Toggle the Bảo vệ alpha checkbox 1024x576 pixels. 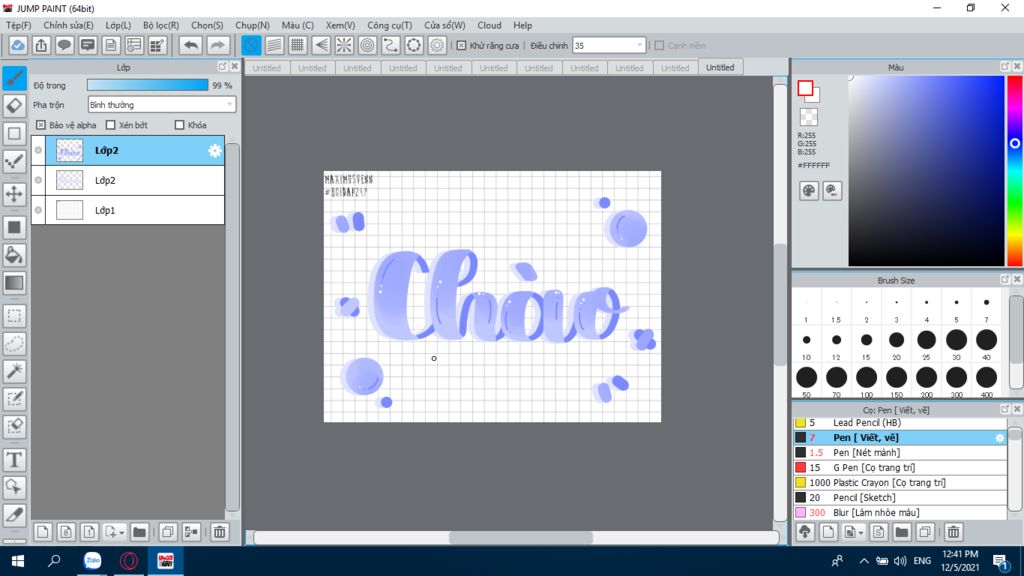(x=40, y=125)
